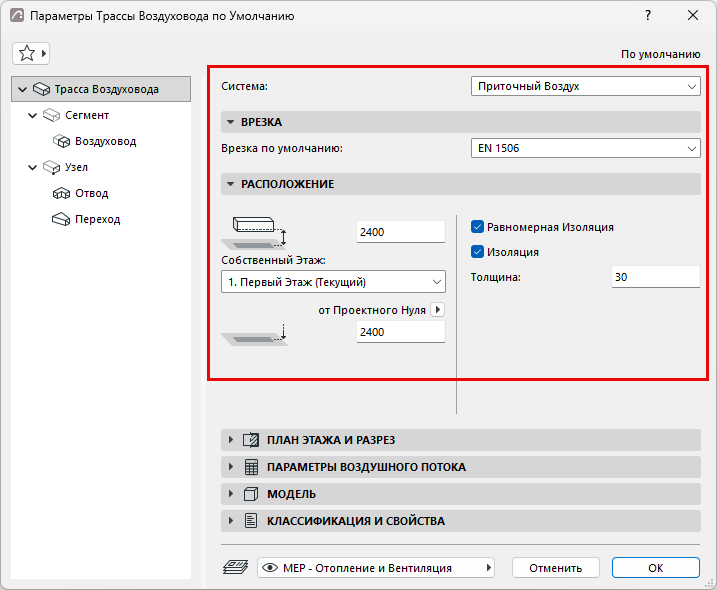The height and width of the screenshot is (590, 717).
Task: Select the Сегмент tree item
Action: tap(87, 115)
